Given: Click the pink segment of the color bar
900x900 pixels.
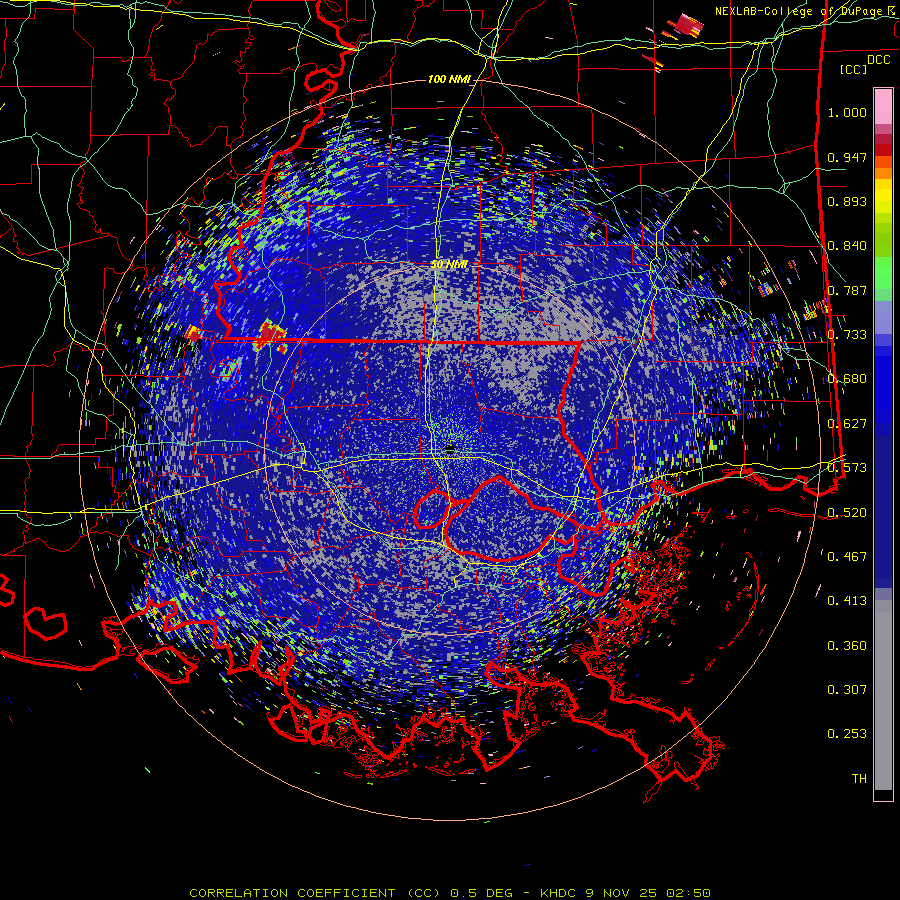Looking at the screenshot, I should [883, 106].
